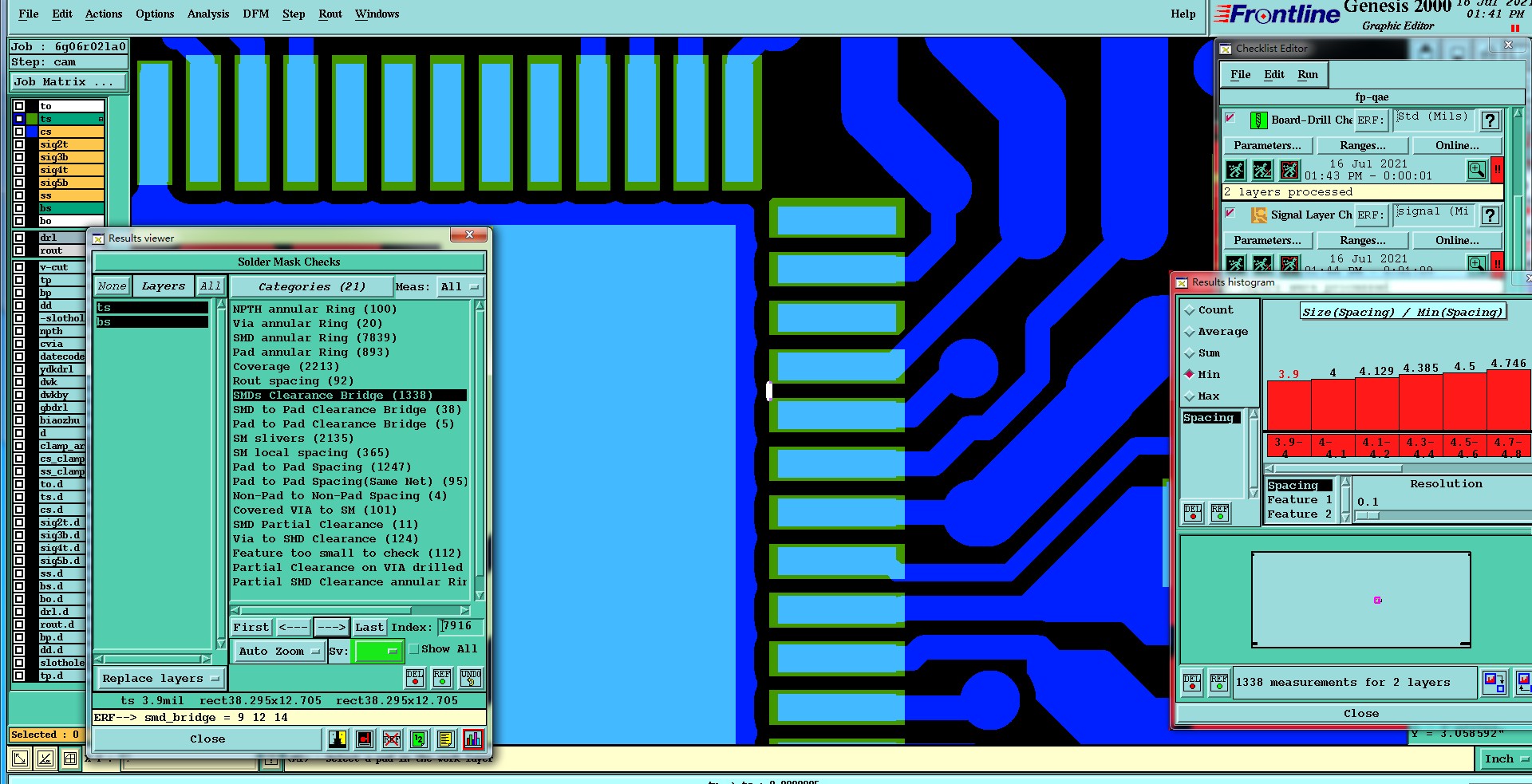Click the 3.9 red histogram bar

click(1289, 405)
